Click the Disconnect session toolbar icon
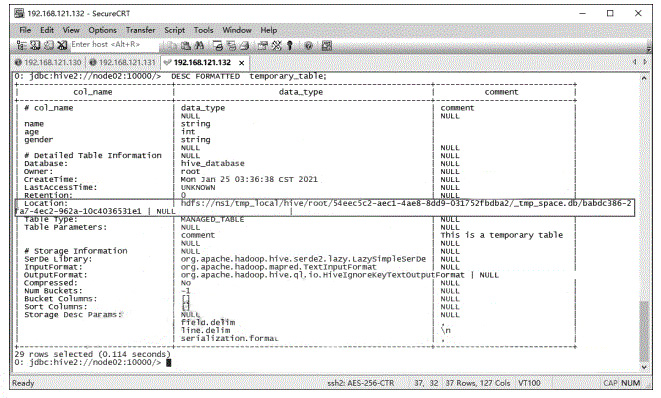This screenshot has height=398, width=661. pos(62,45)
